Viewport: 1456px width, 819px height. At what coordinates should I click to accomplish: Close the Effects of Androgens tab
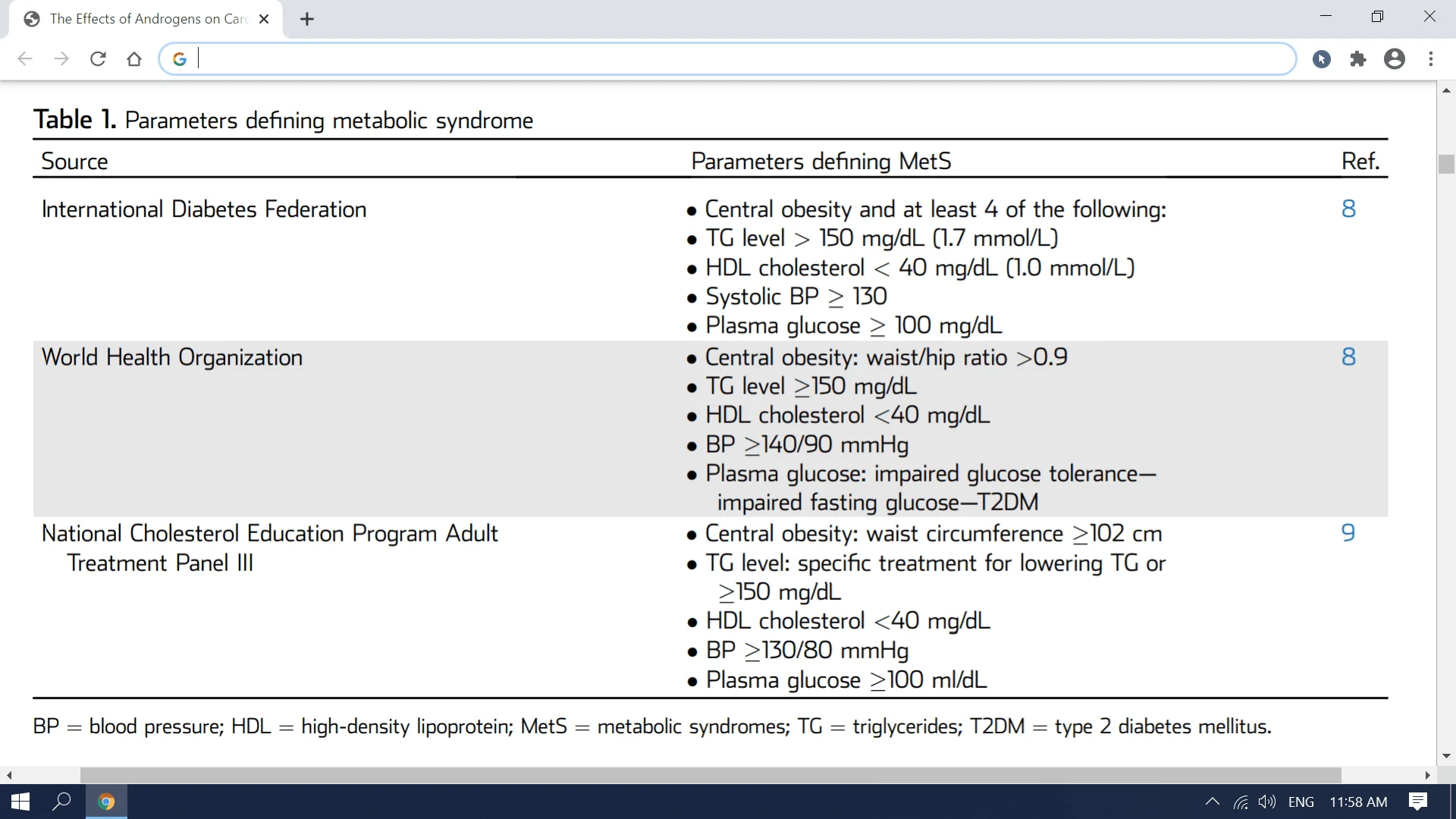tap(264, 20)
